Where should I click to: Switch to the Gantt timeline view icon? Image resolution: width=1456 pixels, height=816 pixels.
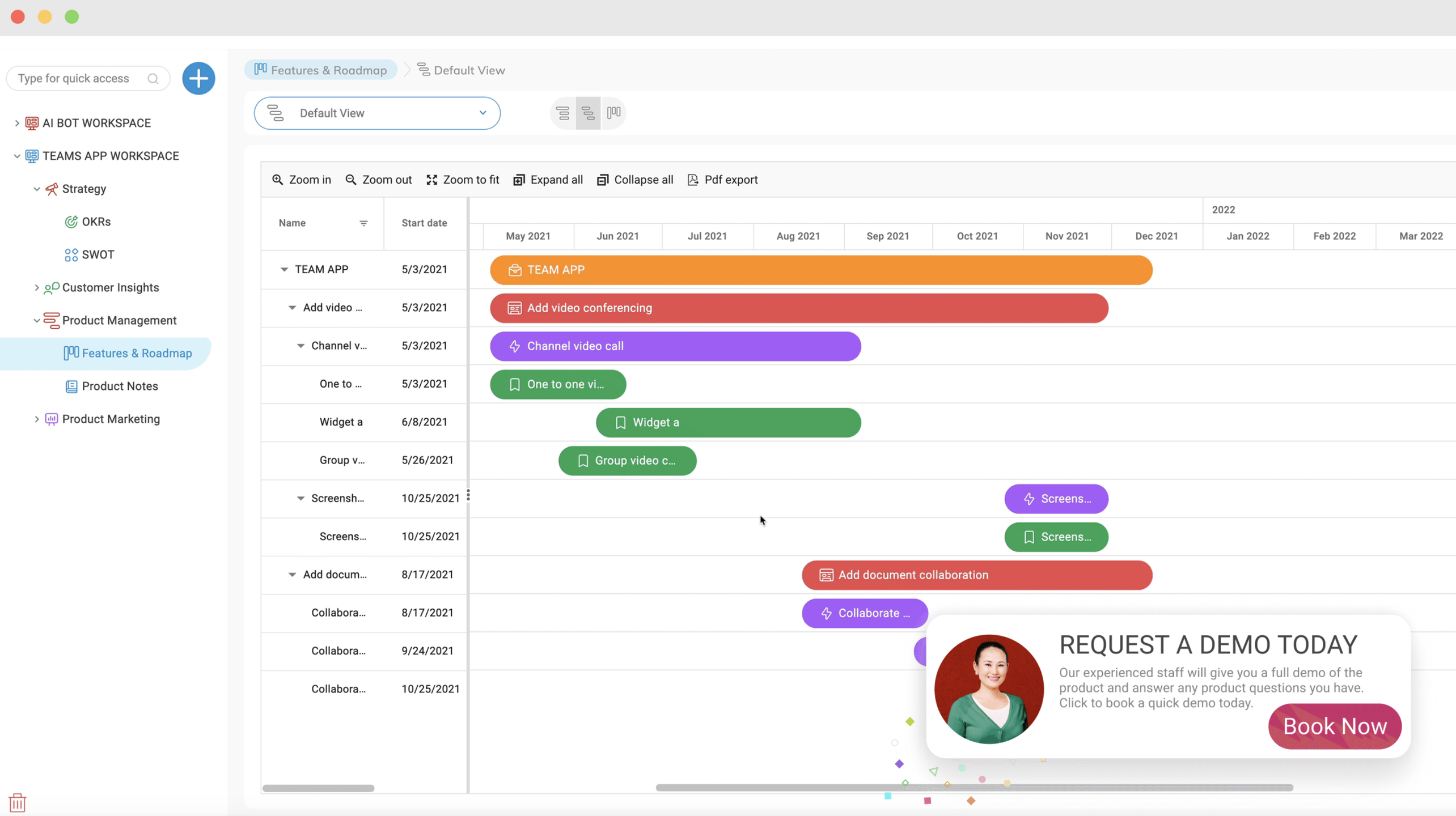(x=588, y=113)
